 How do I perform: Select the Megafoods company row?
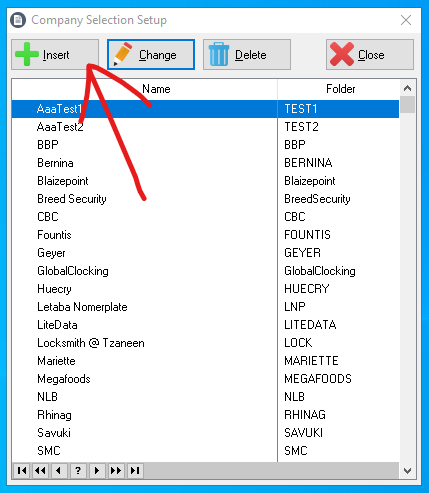205,379
